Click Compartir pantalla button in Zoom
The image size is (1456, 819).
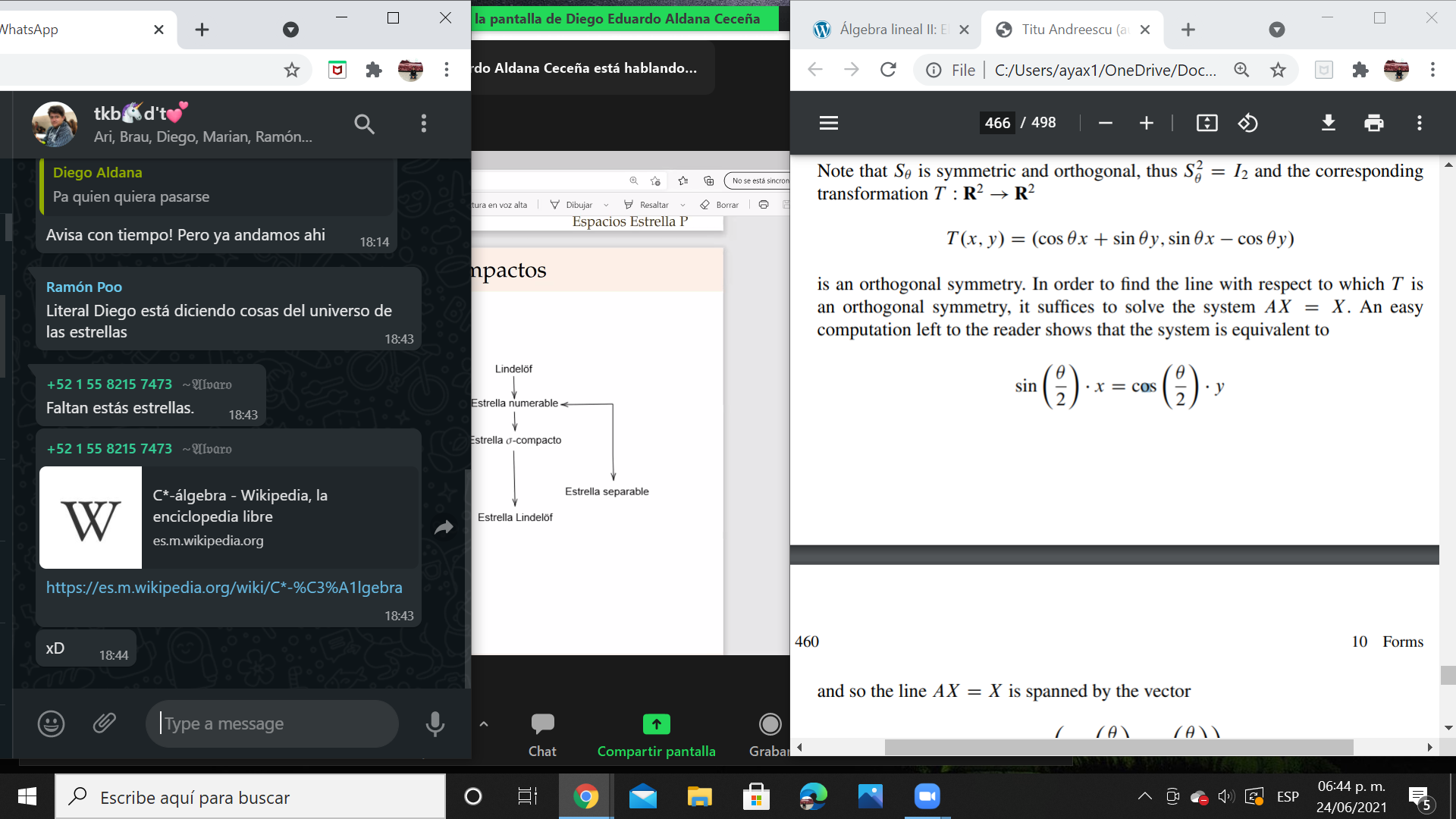coord(656,734)
